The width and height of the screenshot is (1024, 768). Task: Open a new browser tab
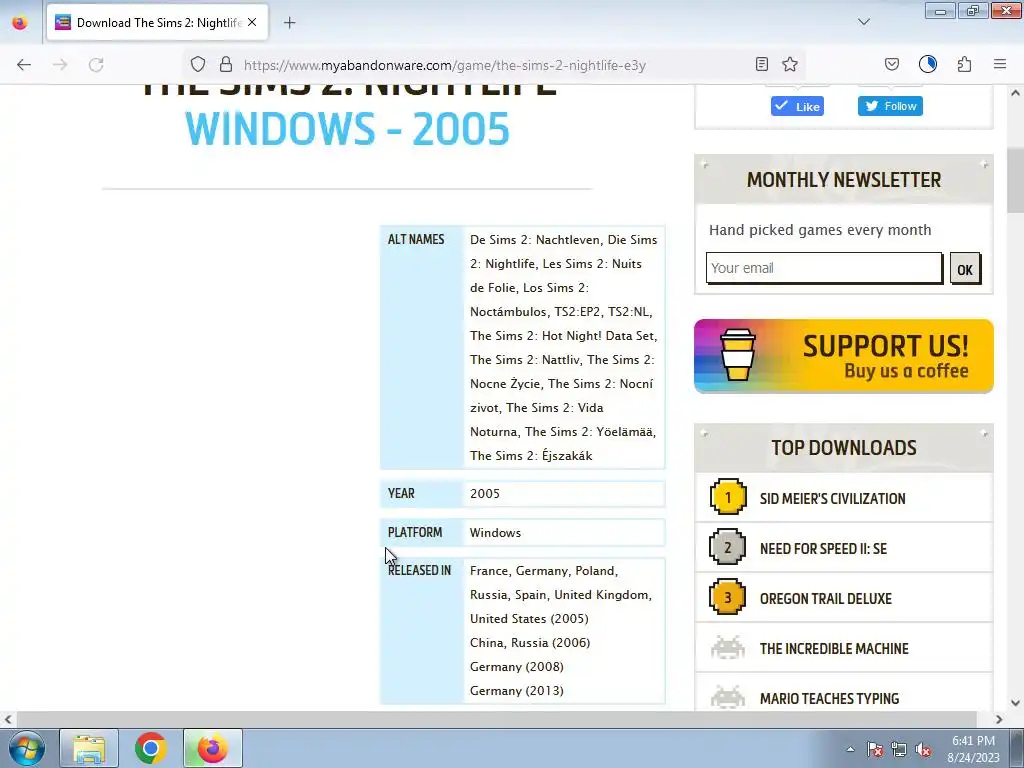click(289, 23)
